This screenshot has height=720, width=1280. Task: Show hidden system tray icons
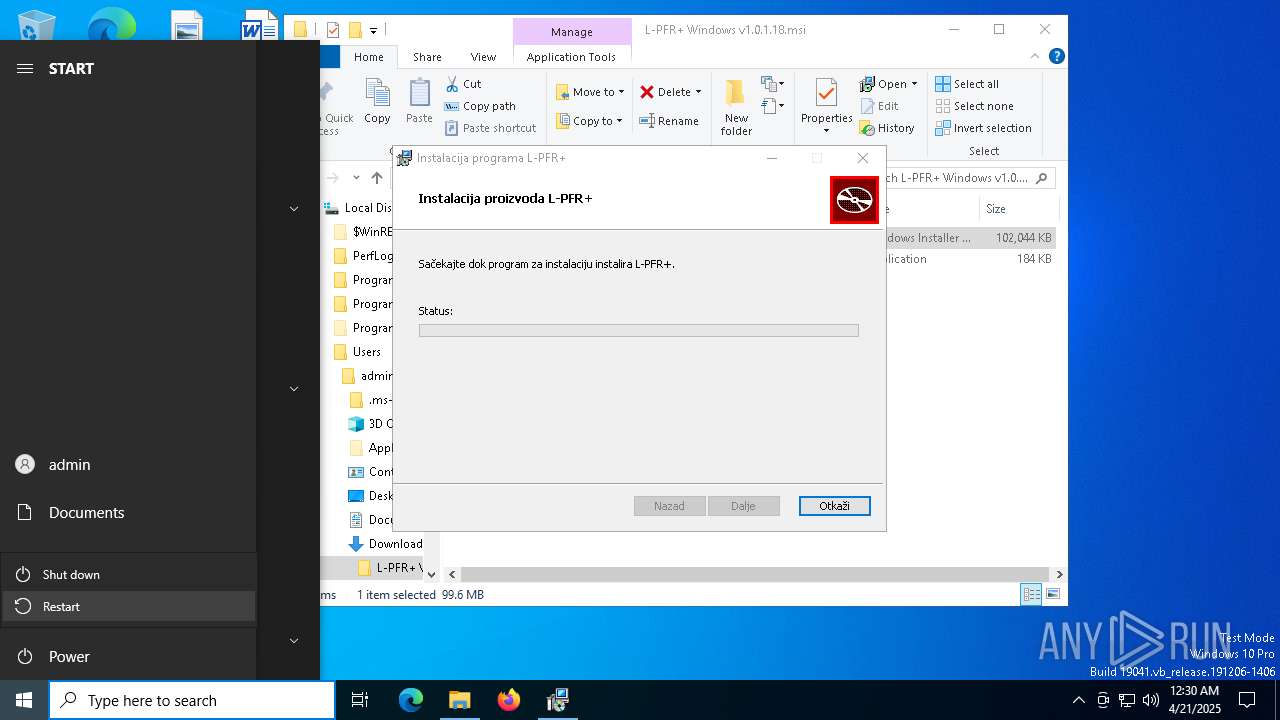[1078, 700]
